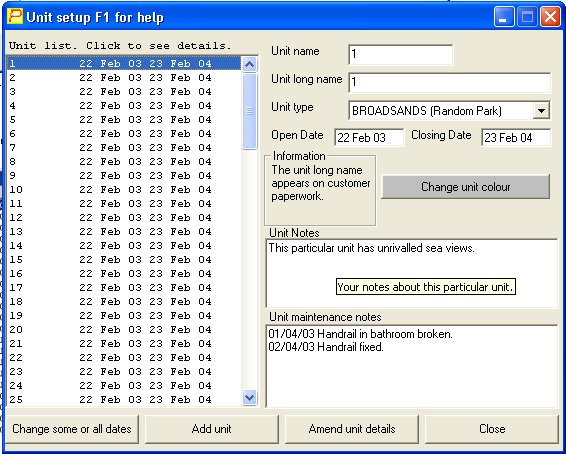This screenshot has width=566, height=454.
Task: Click Change some or all dates
Action: click(x=72, y=429)
